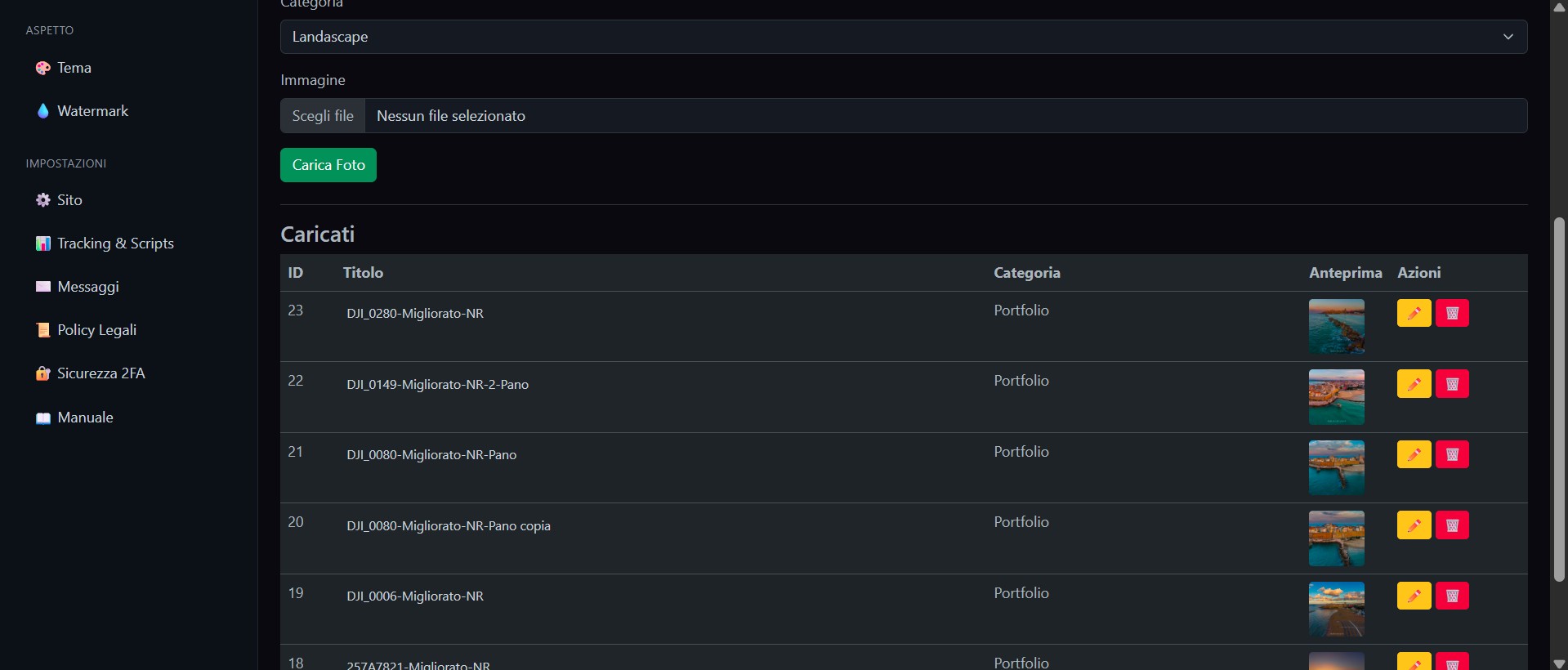The image size is (1568, 670).
Task: Delete the DJI_0080-Migliorato-NR-Pano copia entry
Action: [1452, 525]
